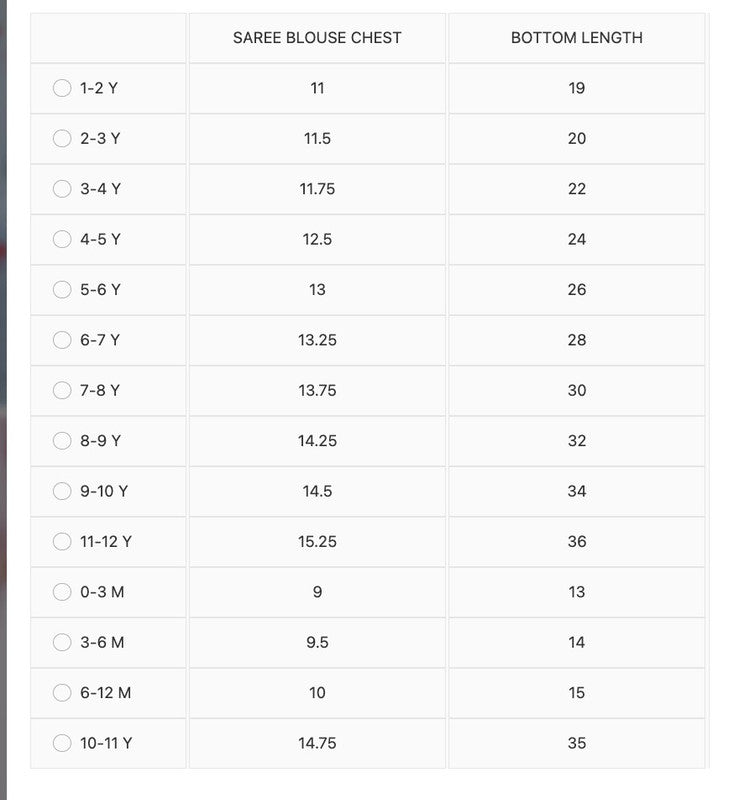Screen dimensions: 734x800
Task: Select the 2-3 Y size radio button
Action: [62, 138]
